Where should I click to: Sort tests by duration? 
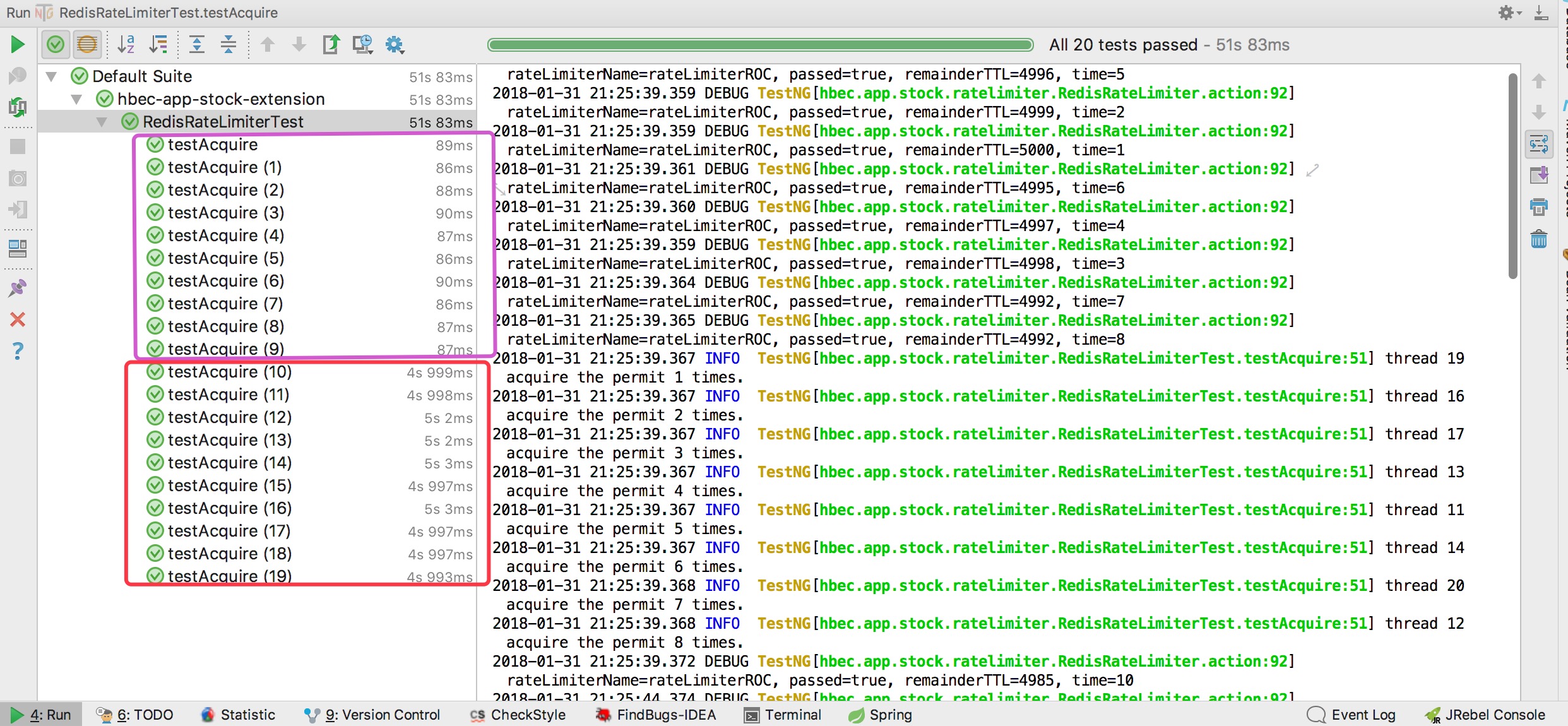[x=158, y=44]
